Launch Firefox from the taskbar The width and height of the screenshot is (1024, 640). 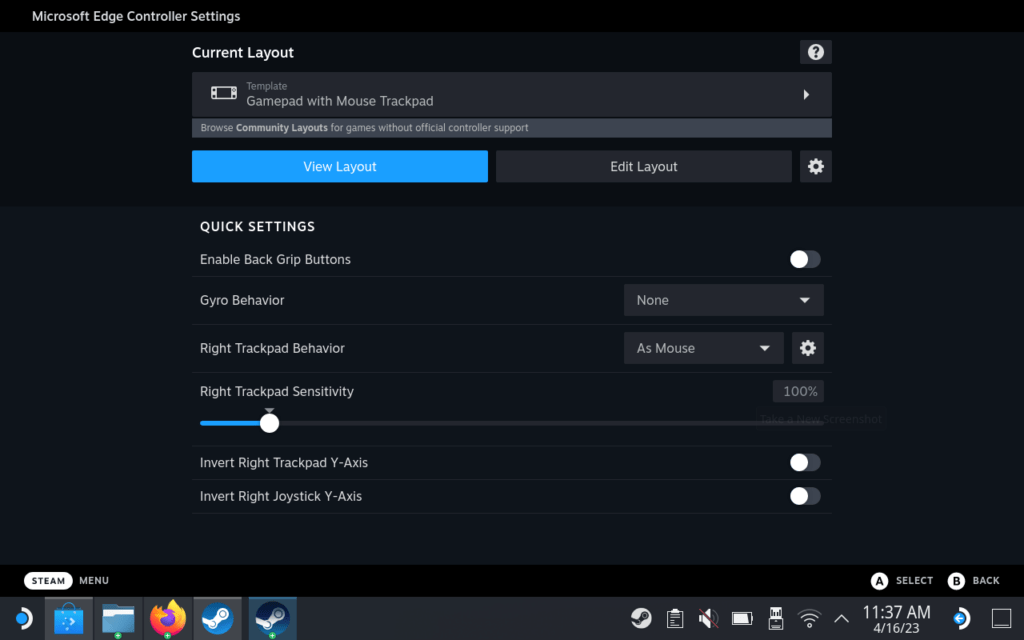coord(168,618)
